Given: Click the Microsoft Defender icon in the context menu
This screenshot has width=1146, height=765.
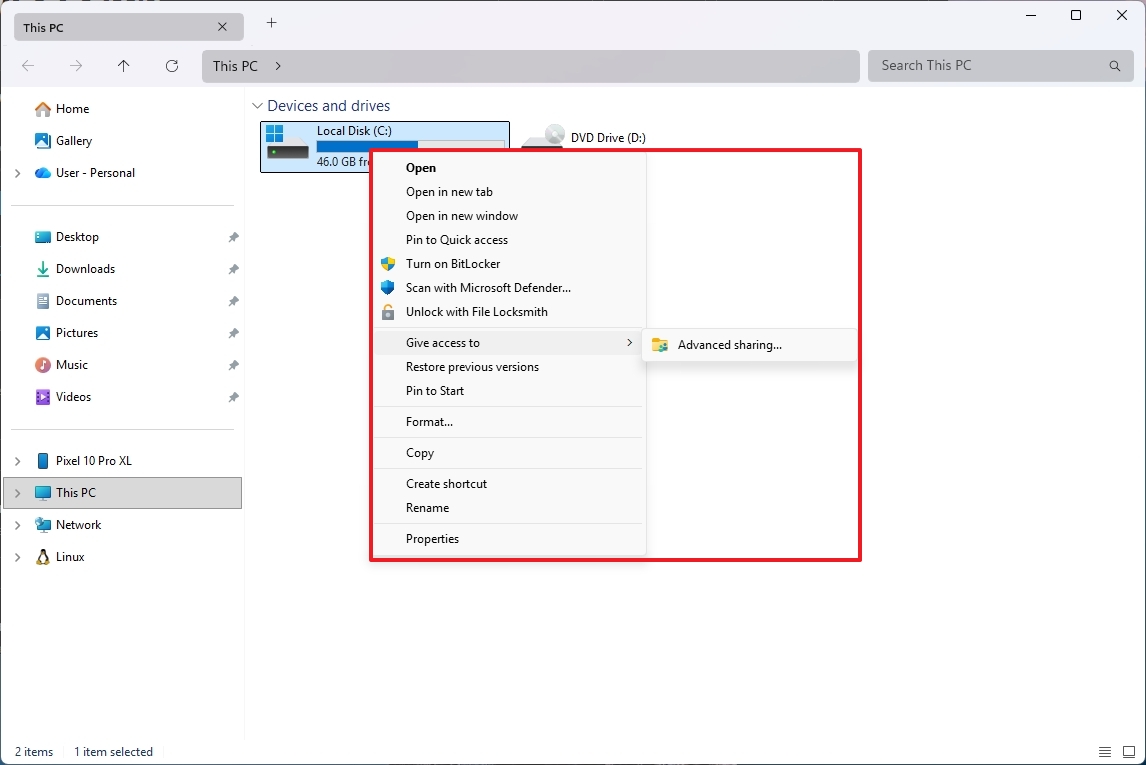Looking at the screenshot, I should click(x=388, y=288).
